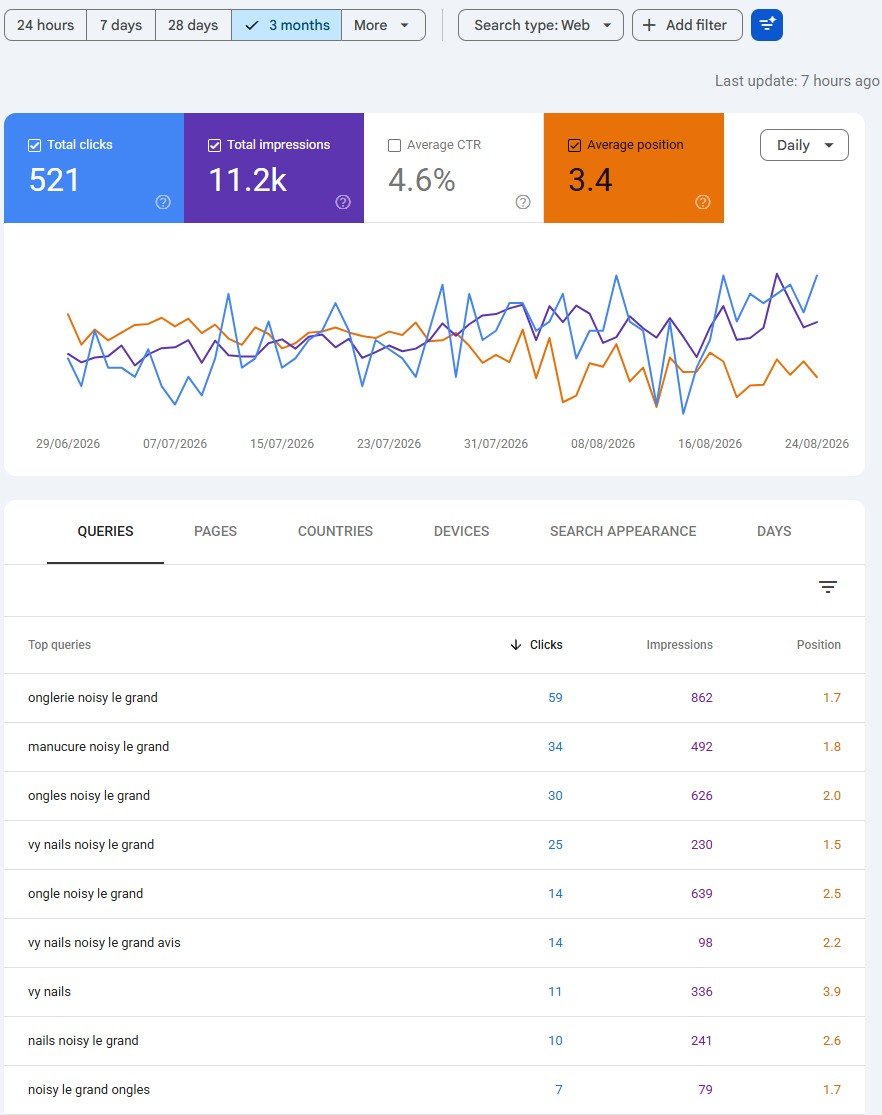Toggle the Average position checkbox
Viewport: 882px width, 1115px height.
574,145
